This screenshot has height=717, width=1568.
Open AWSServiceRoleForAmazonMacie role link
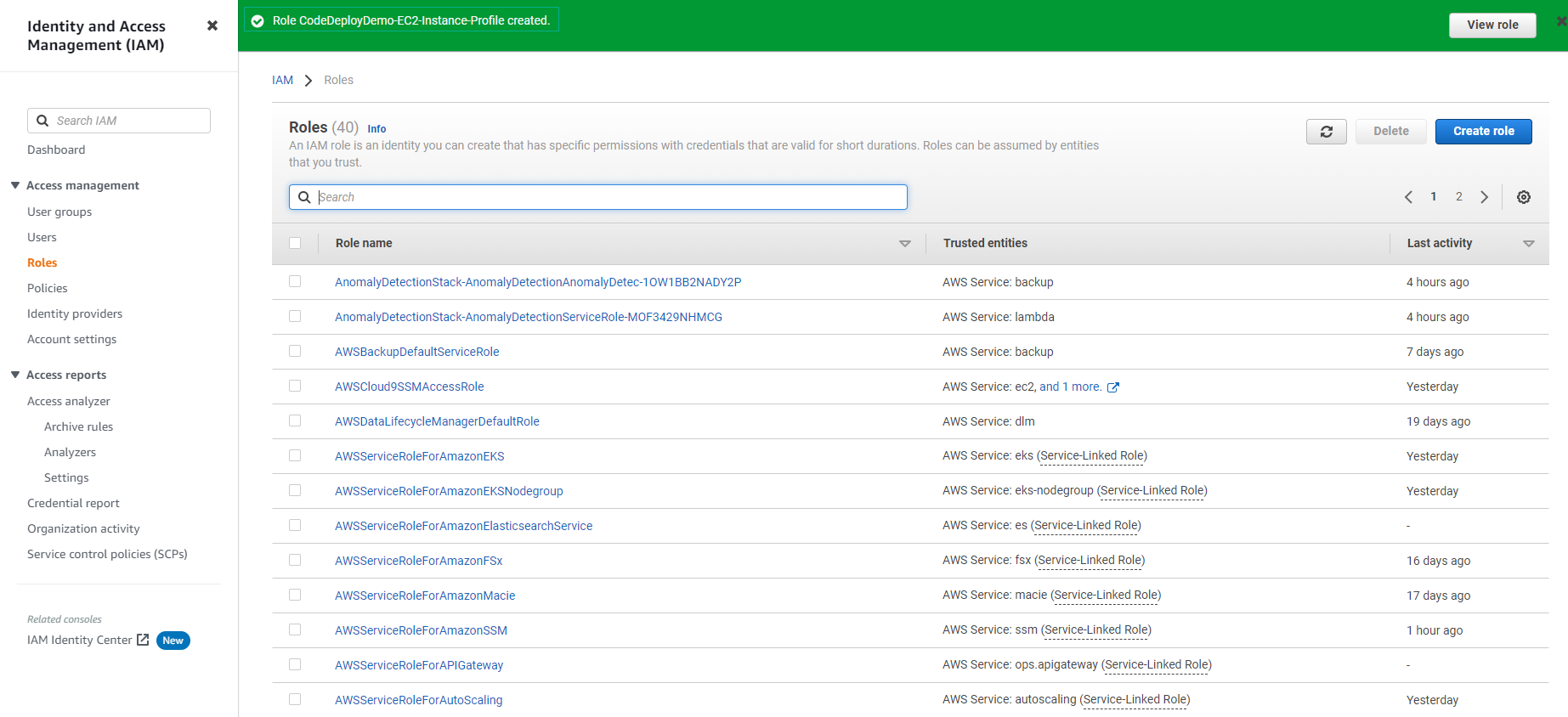[425, 596]
